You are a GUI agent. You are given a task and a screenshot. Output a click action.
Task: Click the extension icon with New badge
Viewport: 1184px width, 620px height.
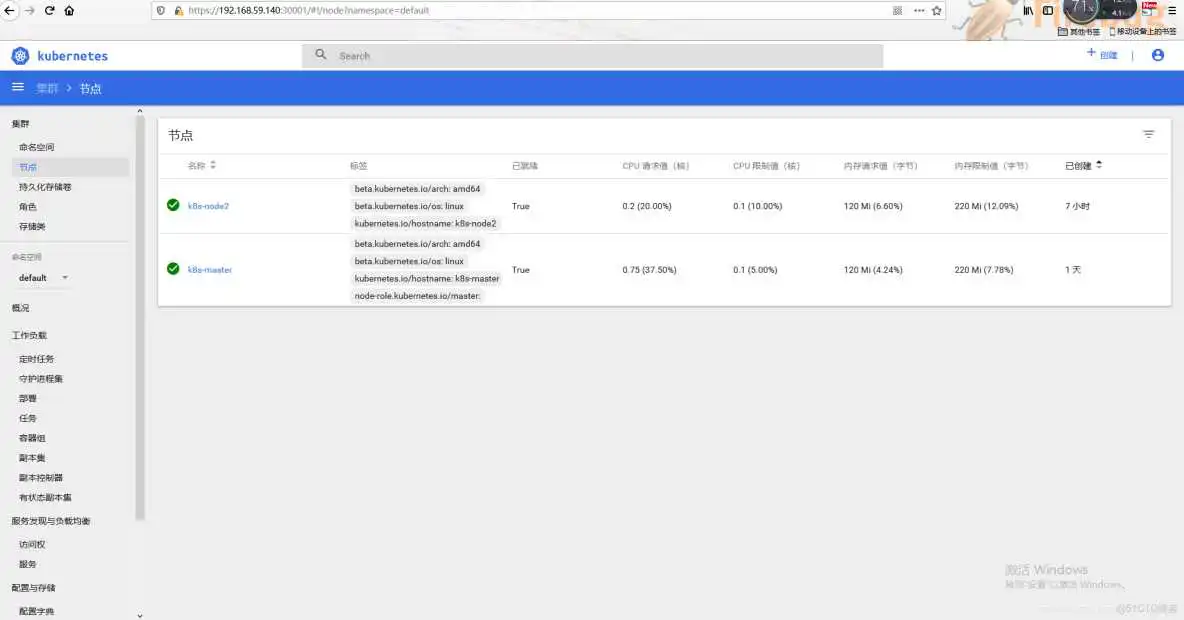(1149, 9)
